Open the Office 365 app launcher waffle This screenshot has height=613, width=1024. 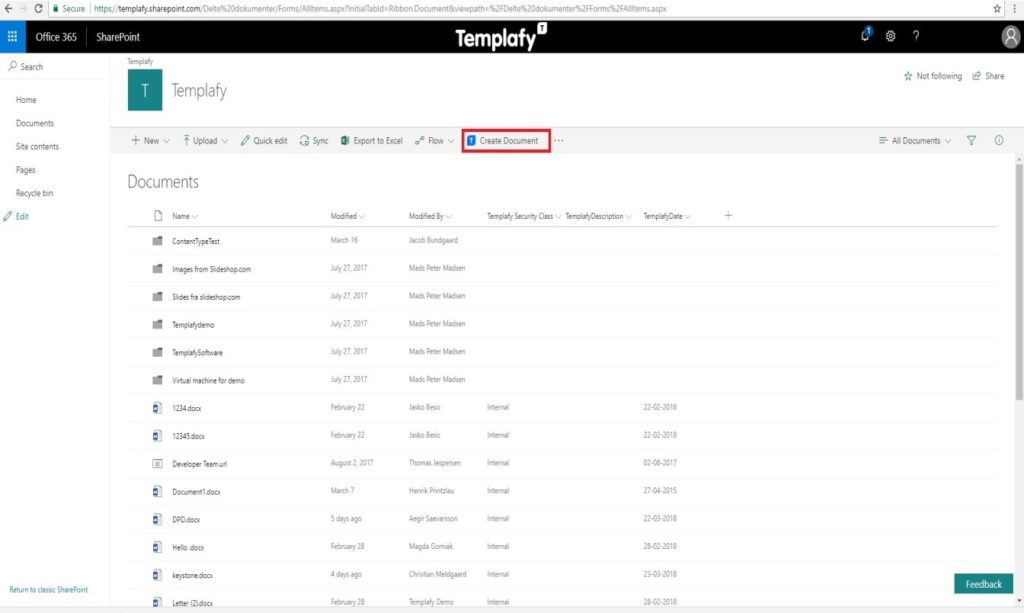[12, 37]
